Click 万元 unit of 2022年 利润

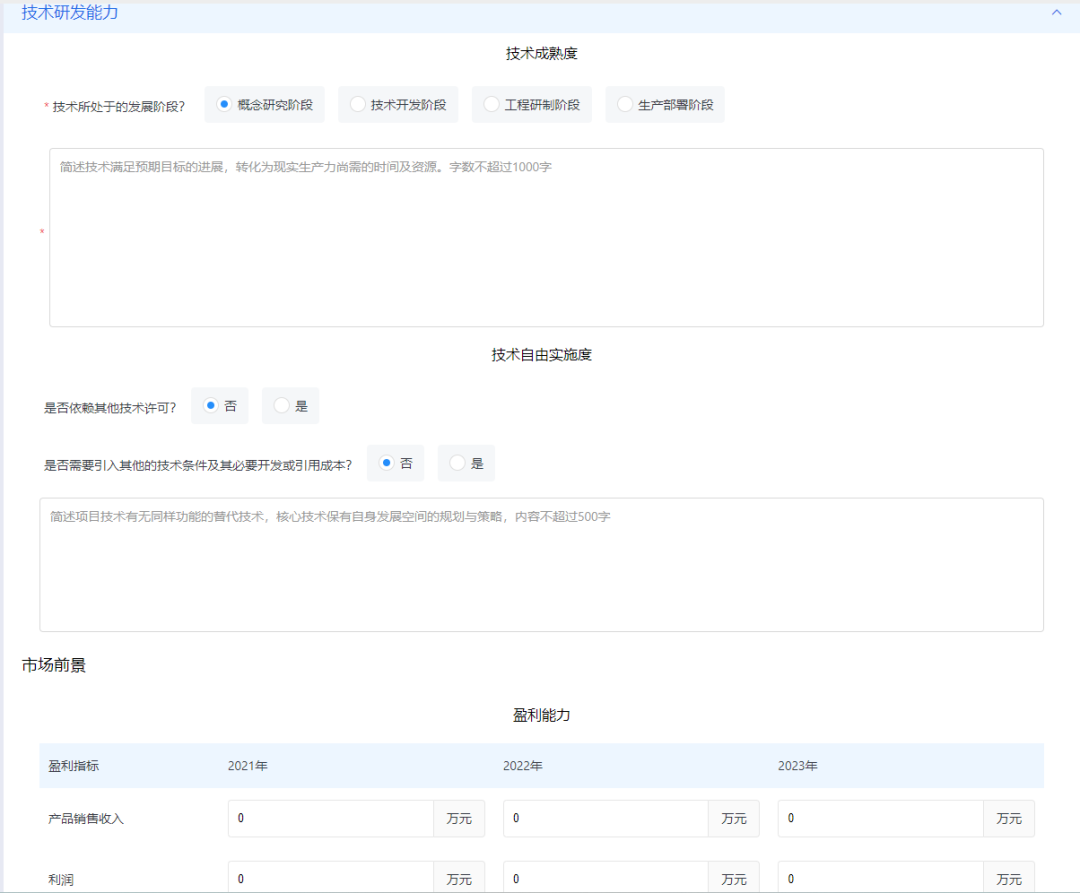pos(734,879)
